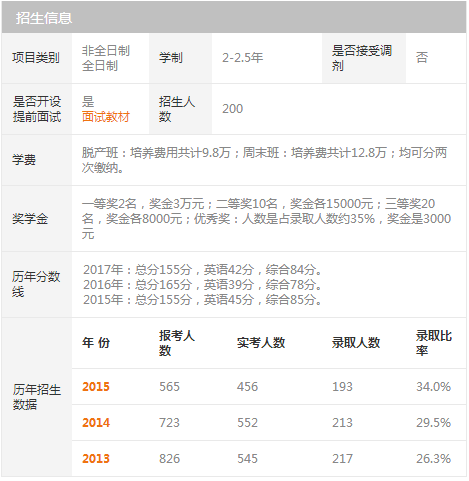The image size is (469, 481).
Task: Click the 录取比率 column header
Action: tap(433, 343)
